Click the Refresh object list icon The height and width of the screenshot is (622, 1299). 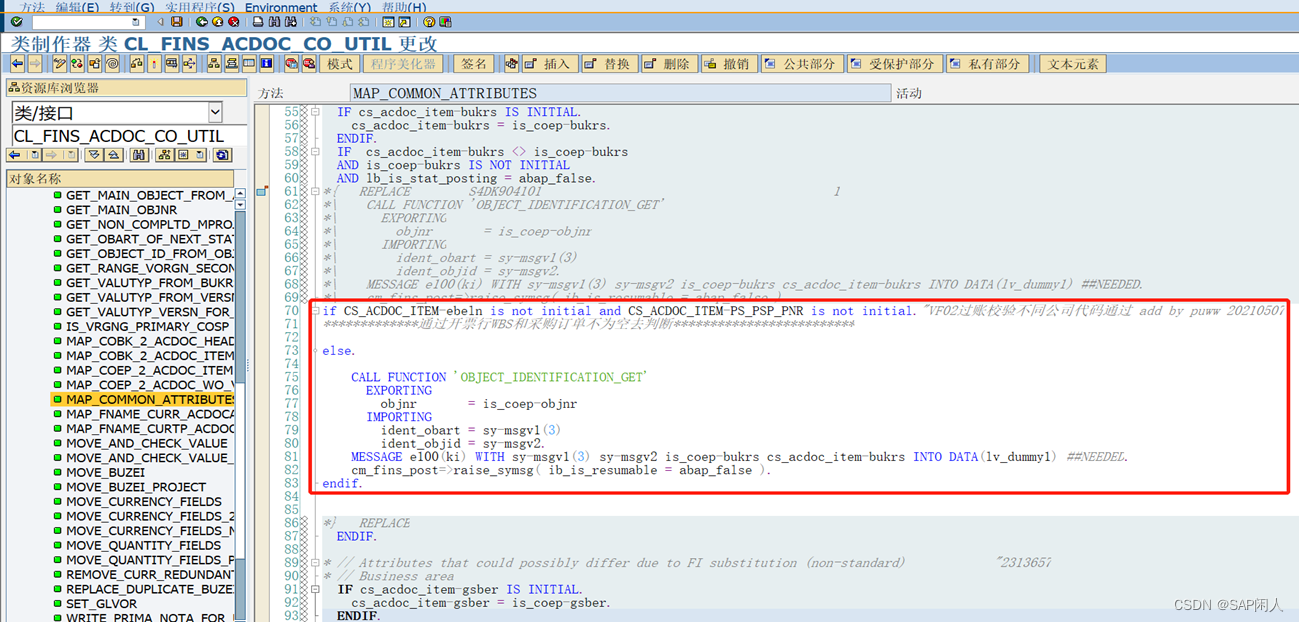click(x=222, y=155)
